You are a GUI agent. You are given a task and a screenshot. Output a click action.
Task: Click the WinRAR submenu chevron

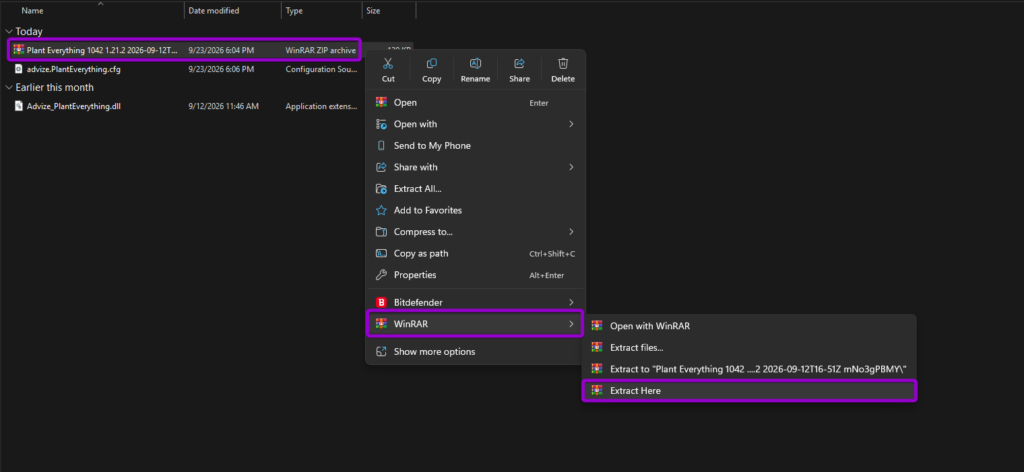point(571,324)
